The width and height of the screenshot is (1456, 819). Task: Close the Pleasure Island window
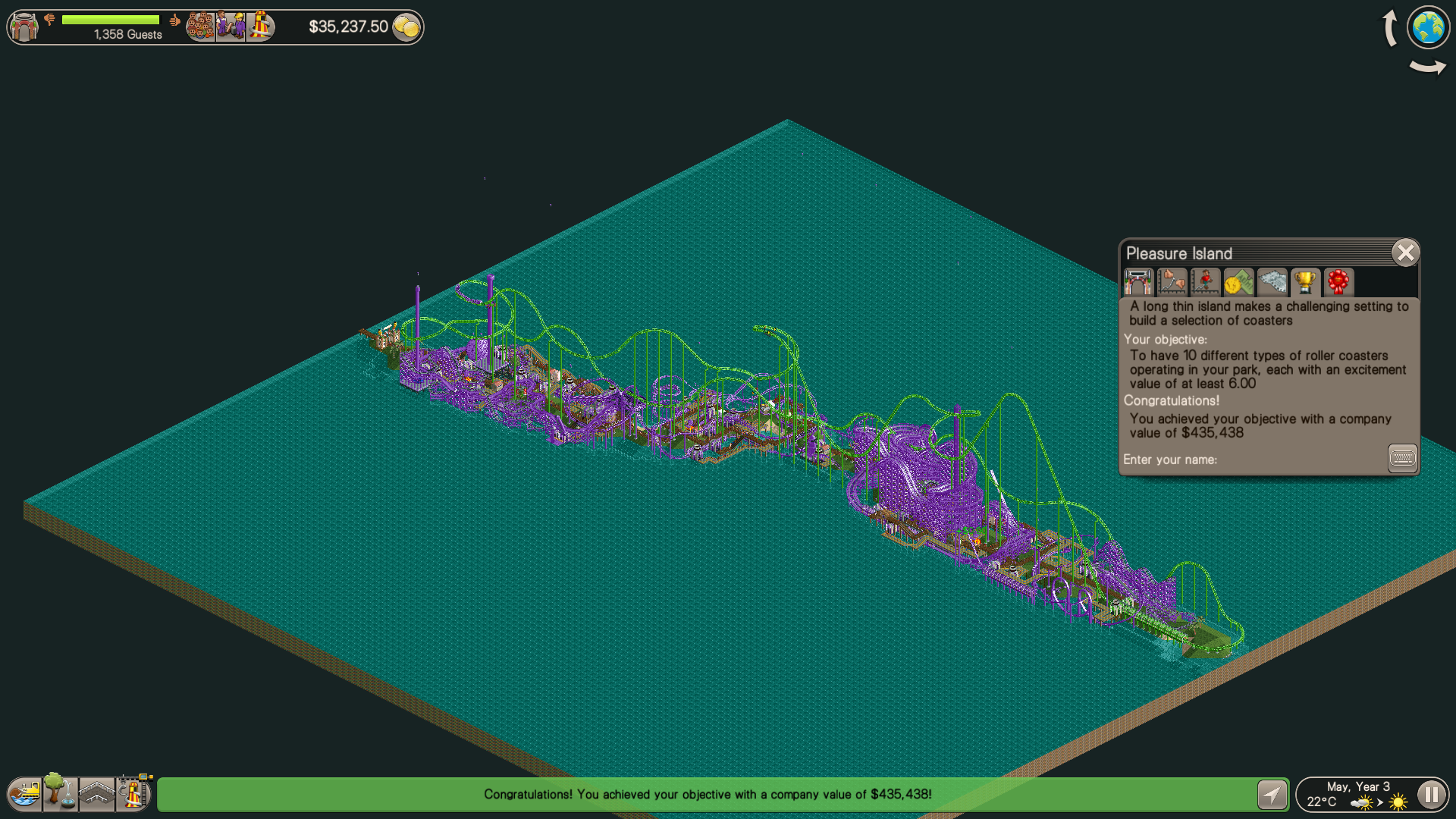[1405, 253]
